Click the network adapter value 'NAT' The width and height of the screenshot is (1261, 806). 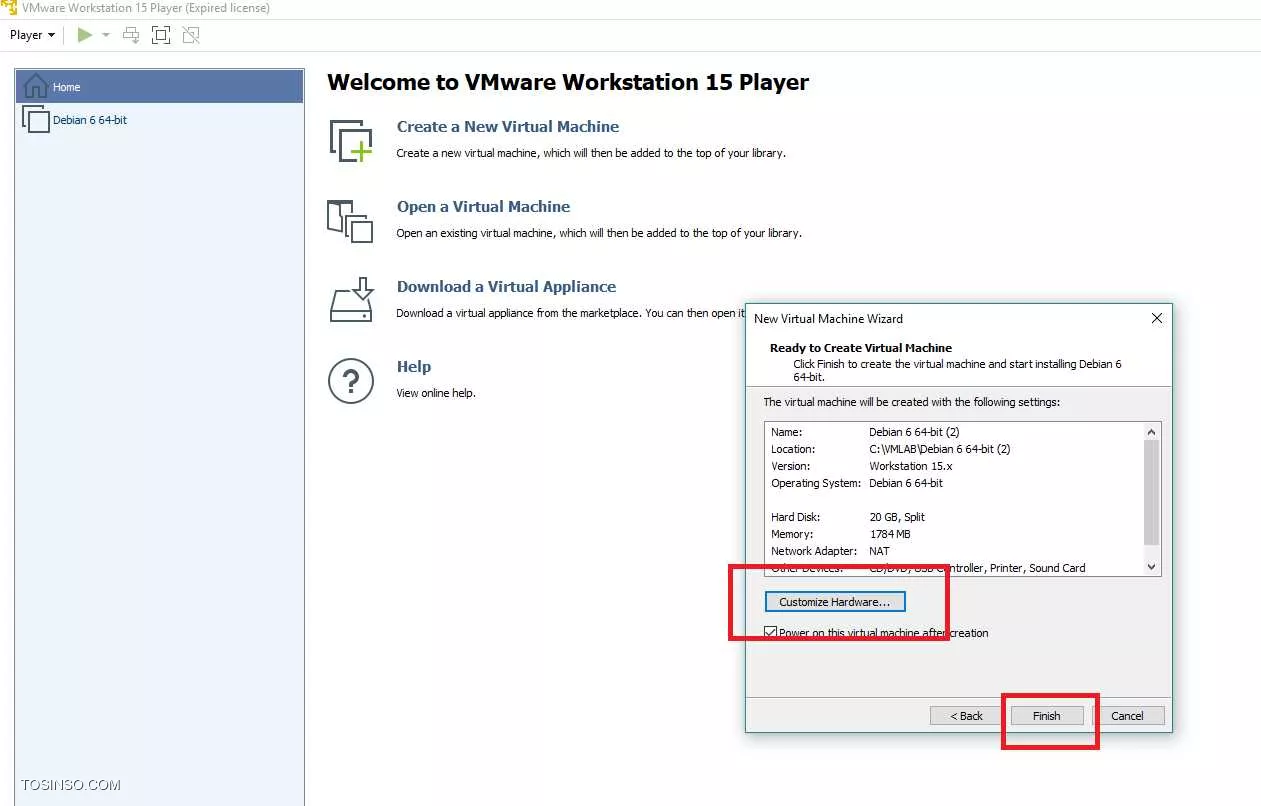[x=879, y=551]
